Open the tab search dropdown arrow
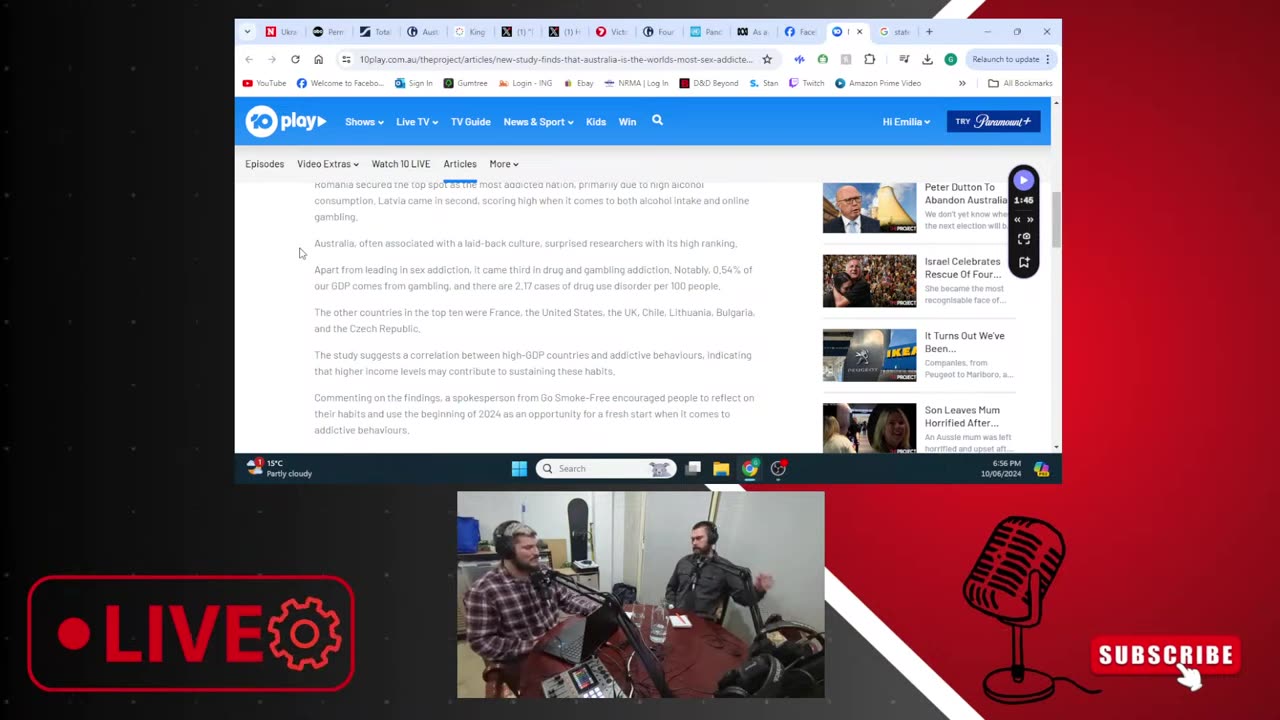The height and width of the screenshot is (720, 1280). click(x=247, y=32)
